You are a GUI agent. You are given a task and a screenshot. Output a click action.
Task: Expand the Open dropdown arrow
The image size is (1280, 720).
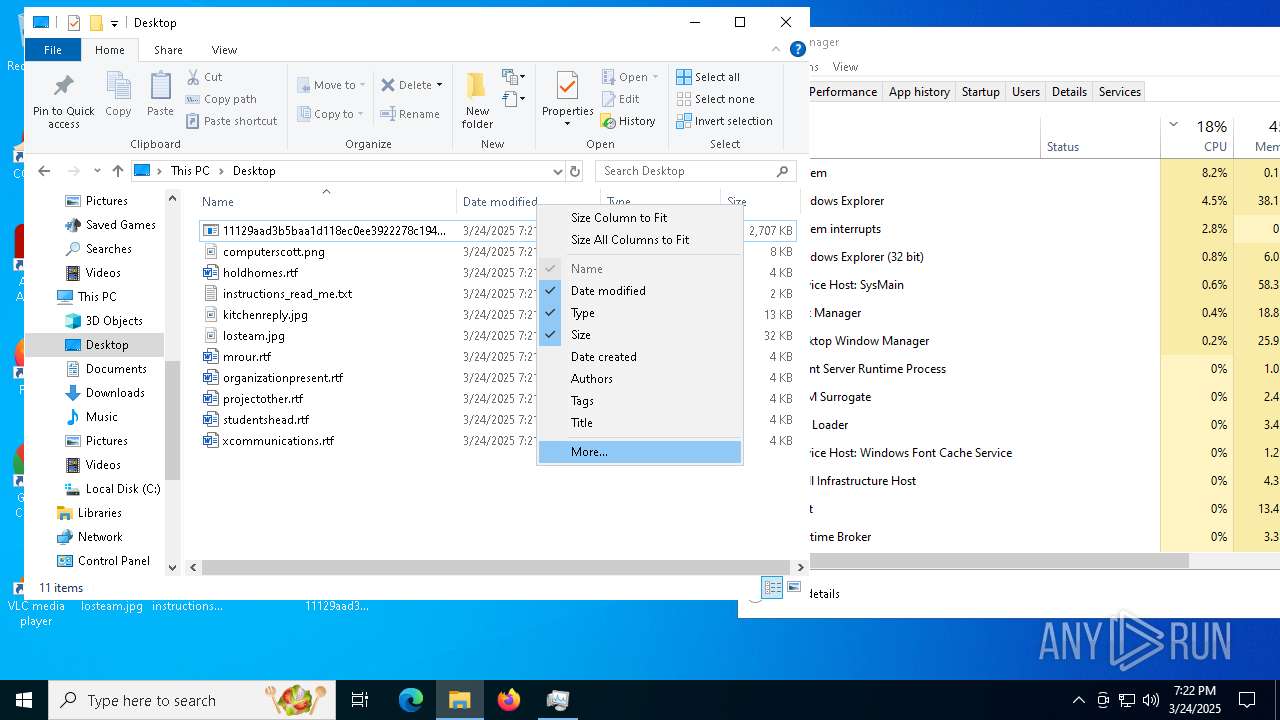tap(655, 77)
